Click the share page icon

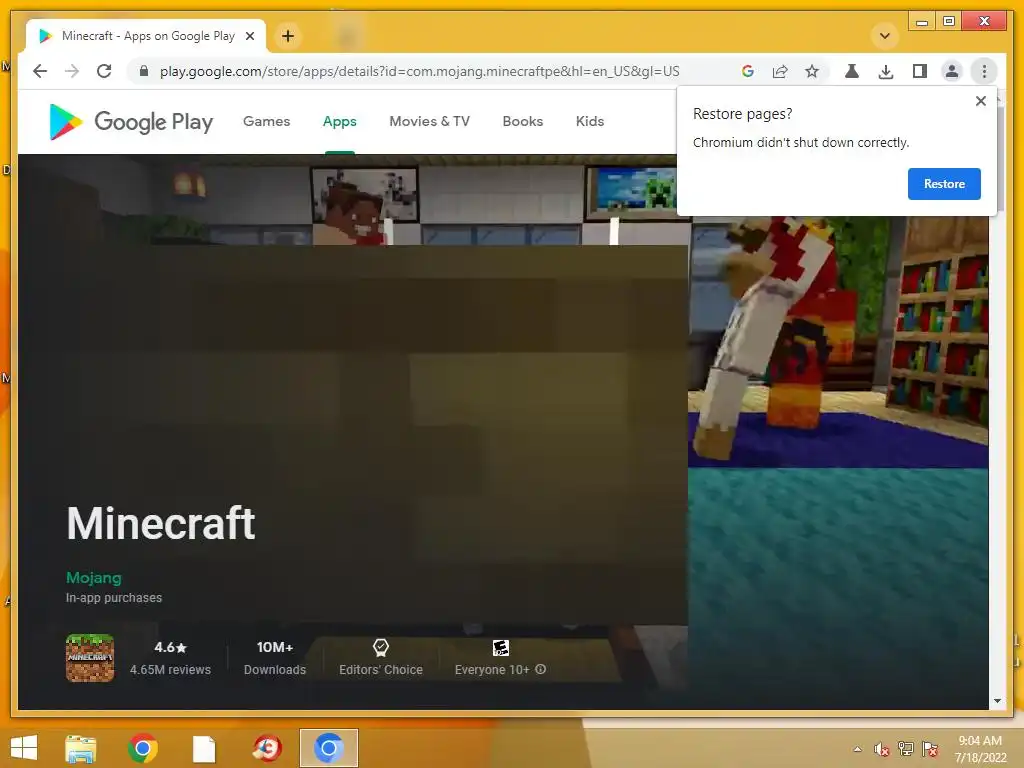780,71
